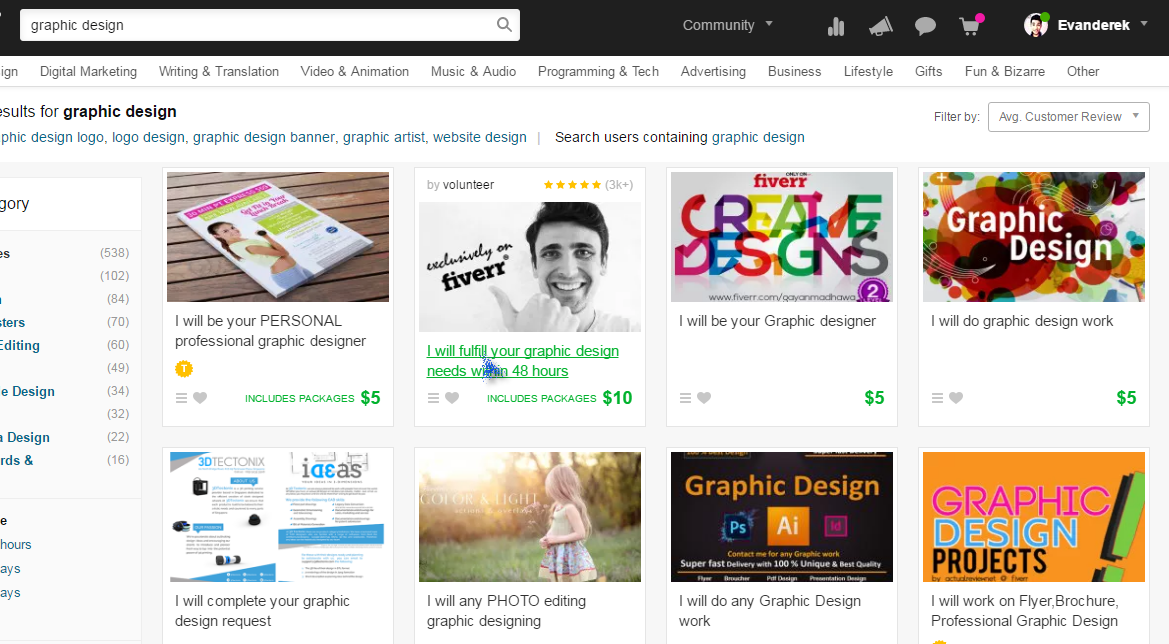This screenshot has height=644, width=1169.
Task: Open 'I will be your Graphic designer' title
Action: pyautogui.click(x=778, y=321)
